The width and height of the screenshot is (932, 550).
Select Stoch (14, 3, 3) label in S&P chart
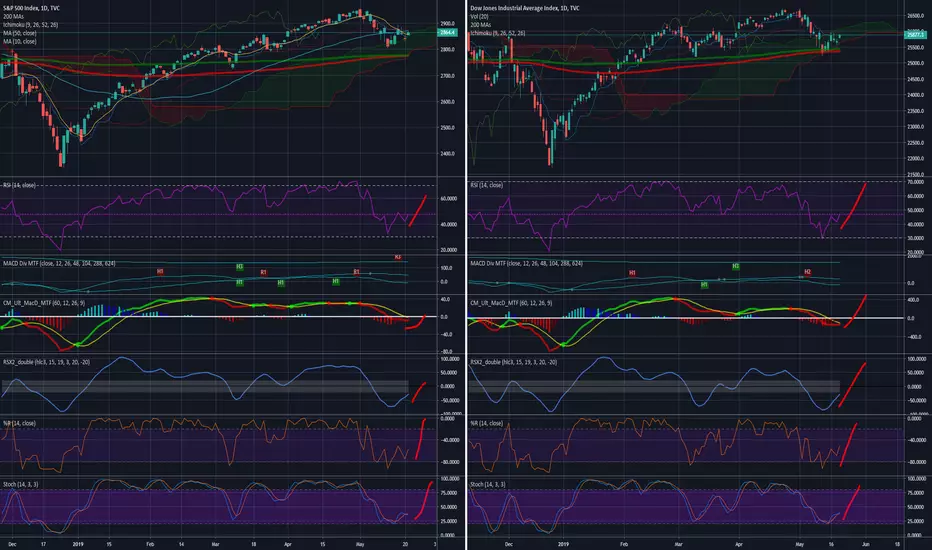21,485
